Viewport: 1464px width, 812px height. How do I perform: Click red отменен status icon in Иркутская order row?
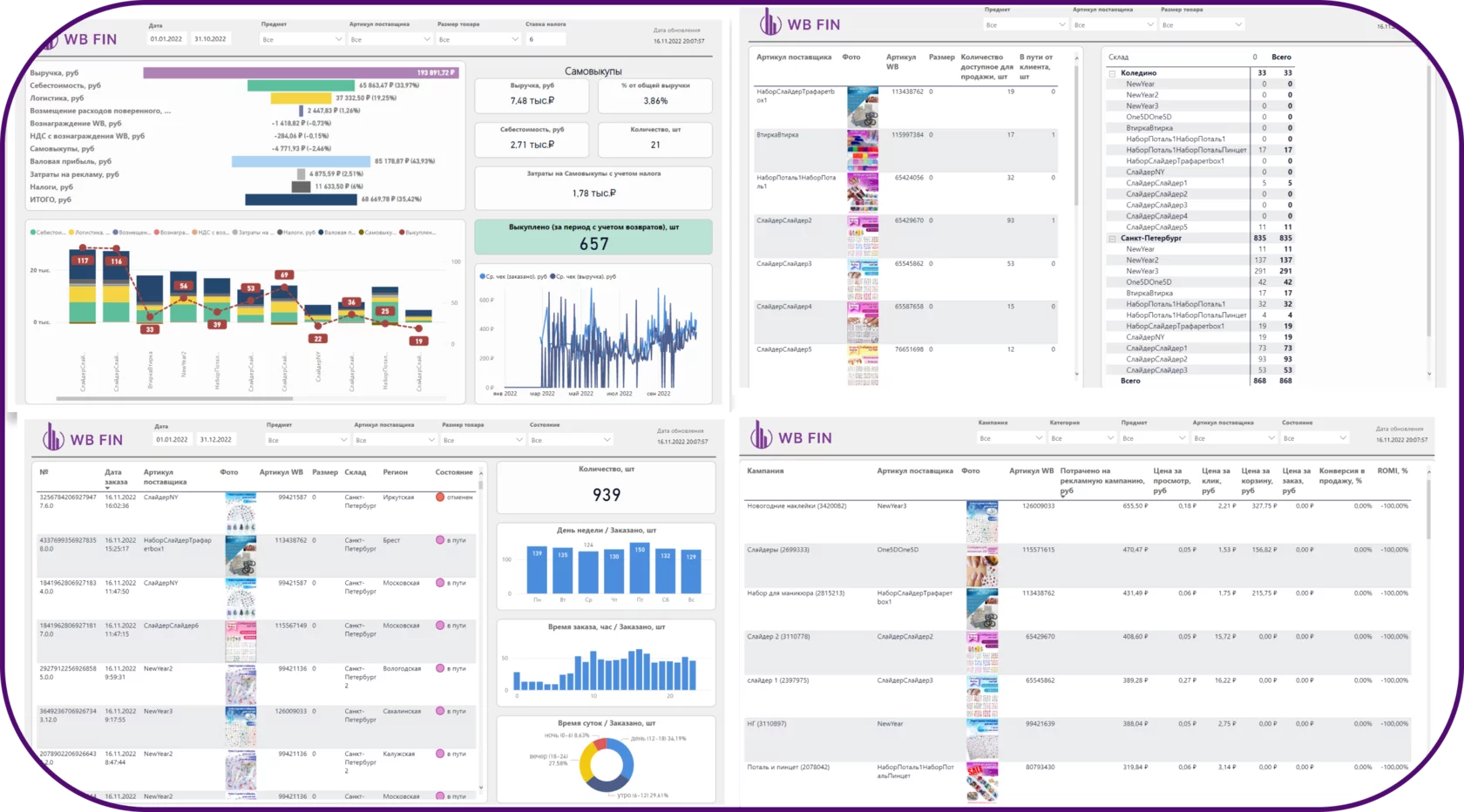point(440,497)
